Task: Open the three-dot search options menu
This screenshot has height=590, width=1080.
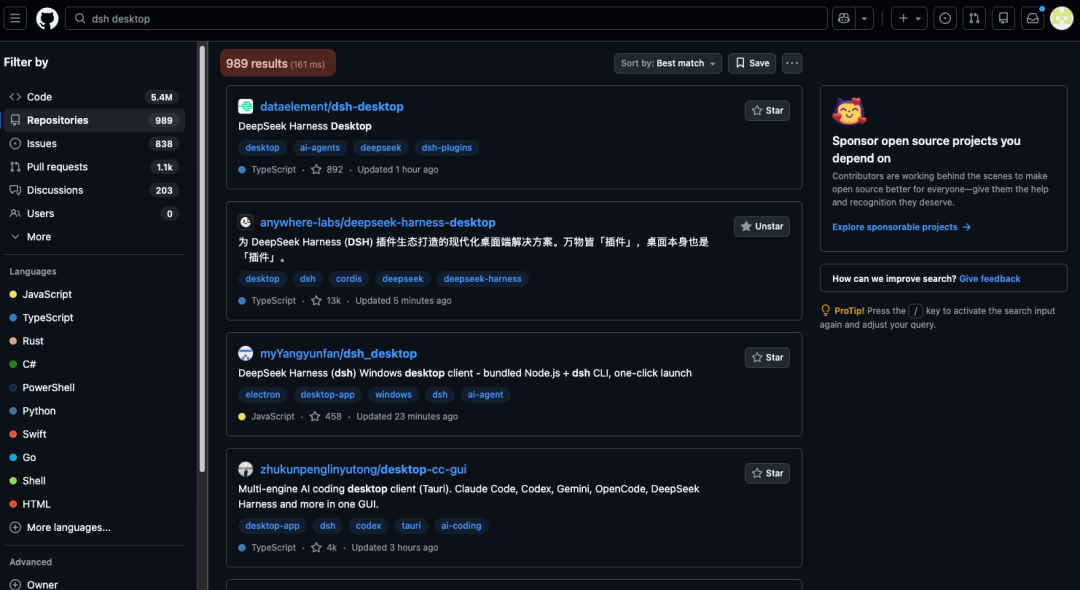Action: coord(792,63)
